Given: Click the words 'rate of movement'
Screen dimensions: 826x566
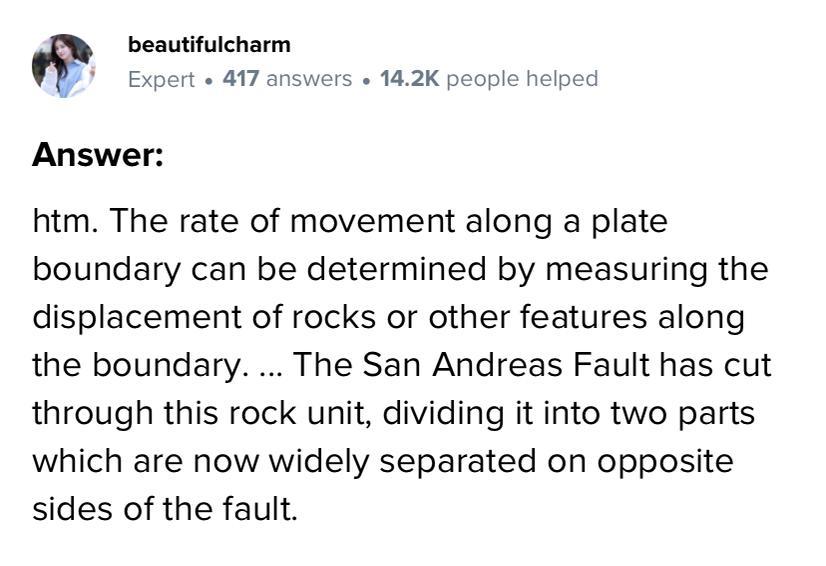Looking at the screenshot, I should [317, 221].
